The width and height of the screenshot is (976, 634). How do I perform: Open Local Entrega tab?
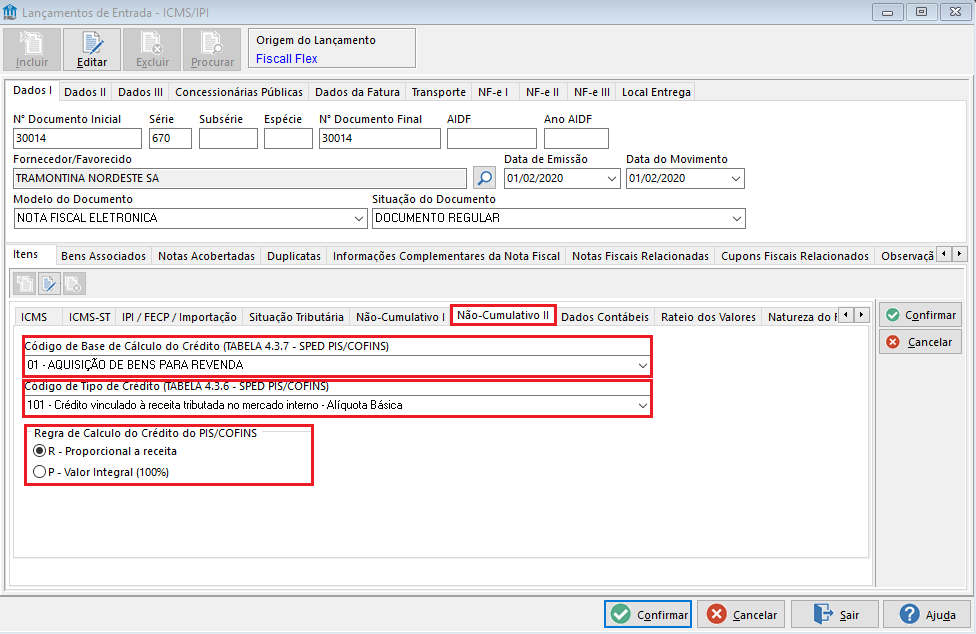[656, 92]
